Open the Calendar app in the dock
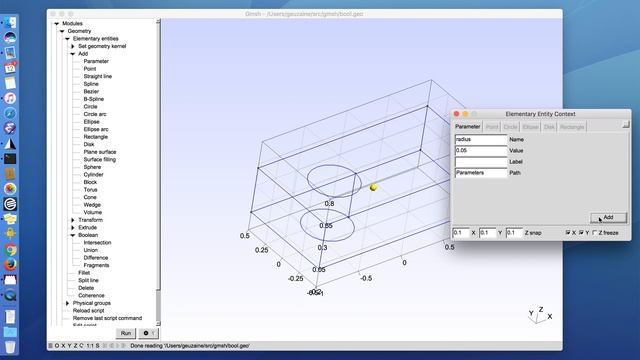This screenshot has height=360, width=640. coord(10,68)
